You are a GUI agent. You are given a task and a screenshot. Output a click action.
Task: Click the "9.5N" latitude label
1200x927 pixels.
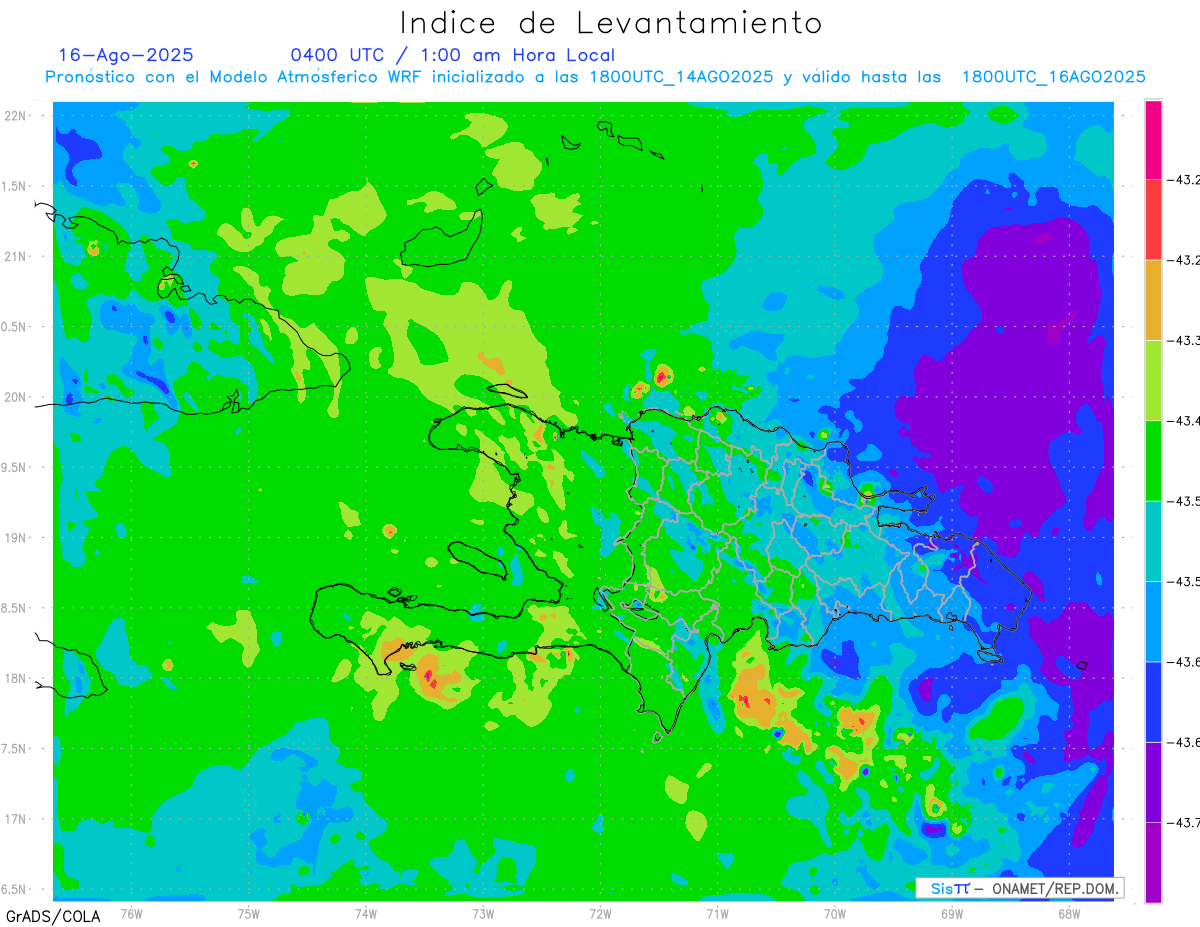13,467
